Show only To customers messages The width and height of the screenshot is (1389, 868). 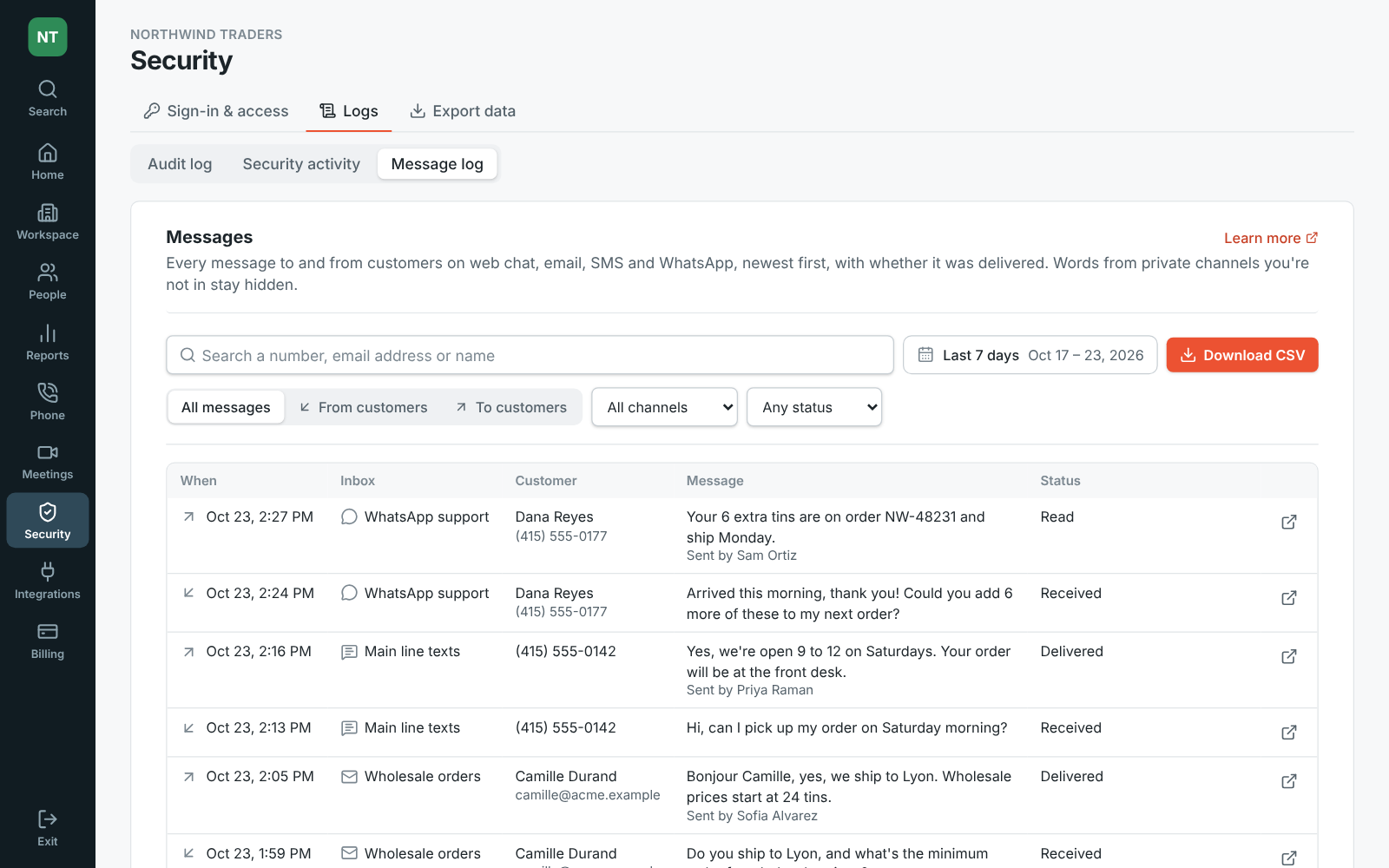tap(511, 407)
